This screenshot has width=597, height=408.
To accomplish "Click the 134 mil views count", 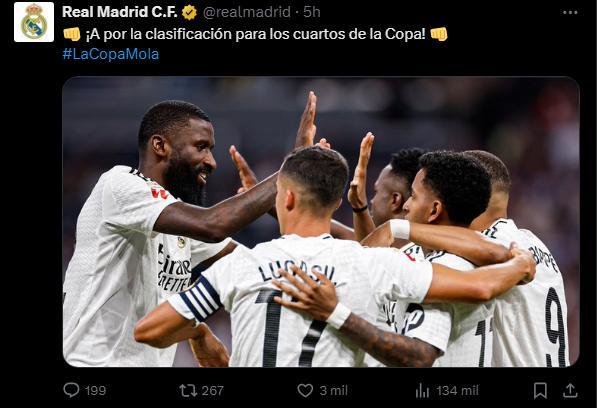I will pyautogui.click(x=457, y=391).
